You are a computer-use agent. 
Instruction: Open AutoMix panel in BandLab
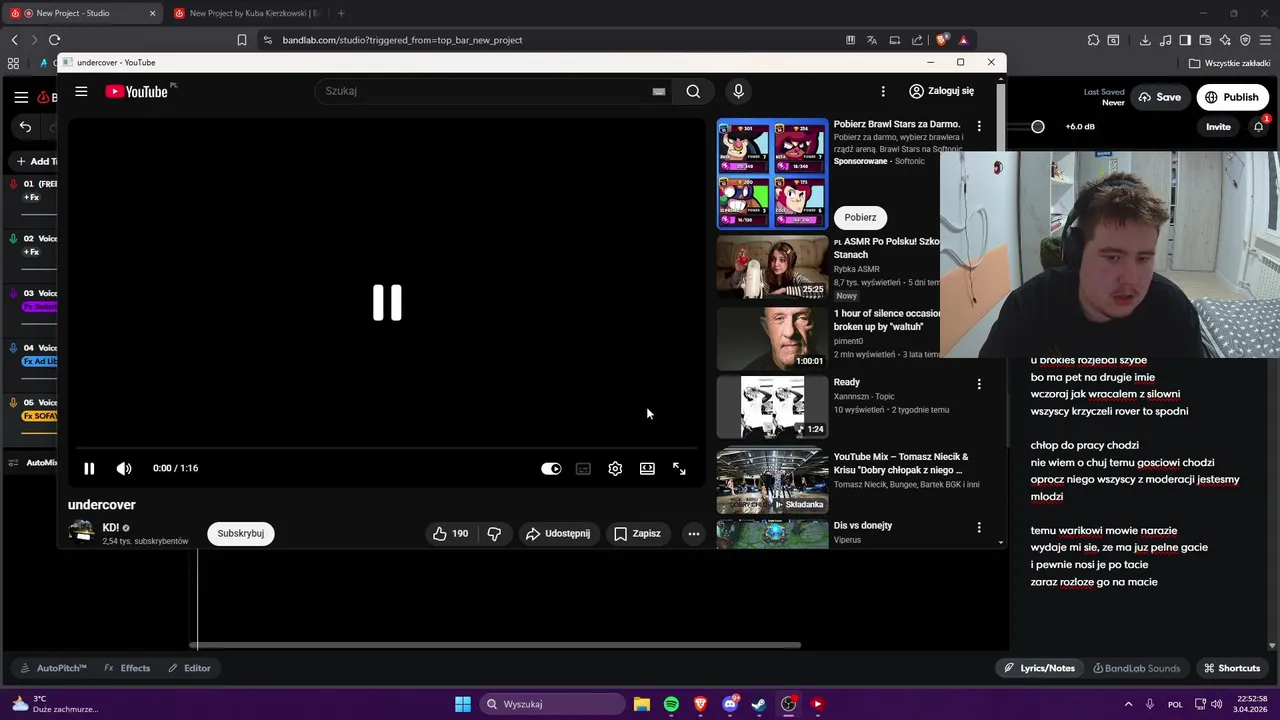33,463
